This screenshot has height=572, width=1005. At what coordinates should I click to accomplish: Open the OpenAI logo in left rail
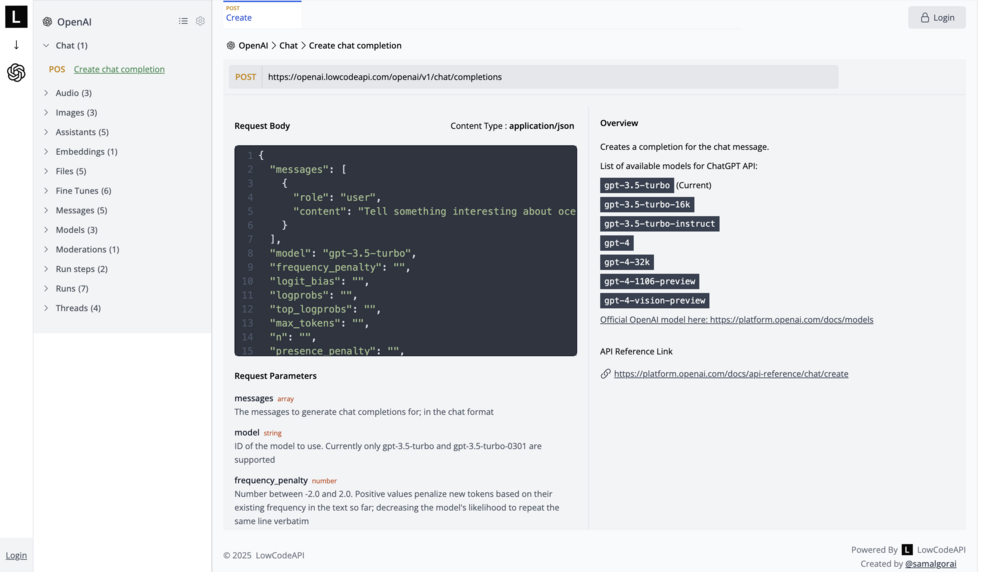click(16, 73)
